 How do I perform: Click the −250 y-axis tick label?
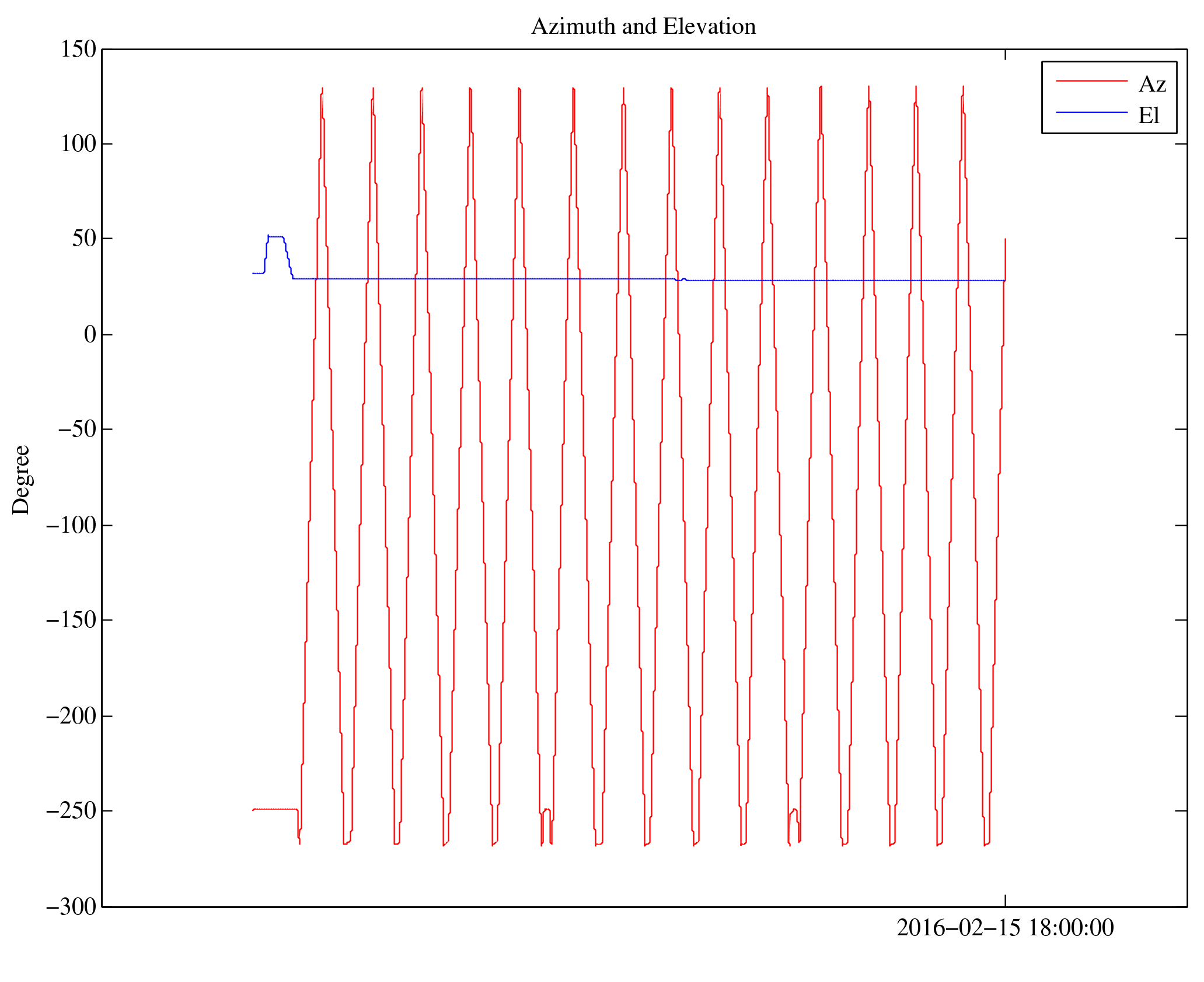pos(71,811)
